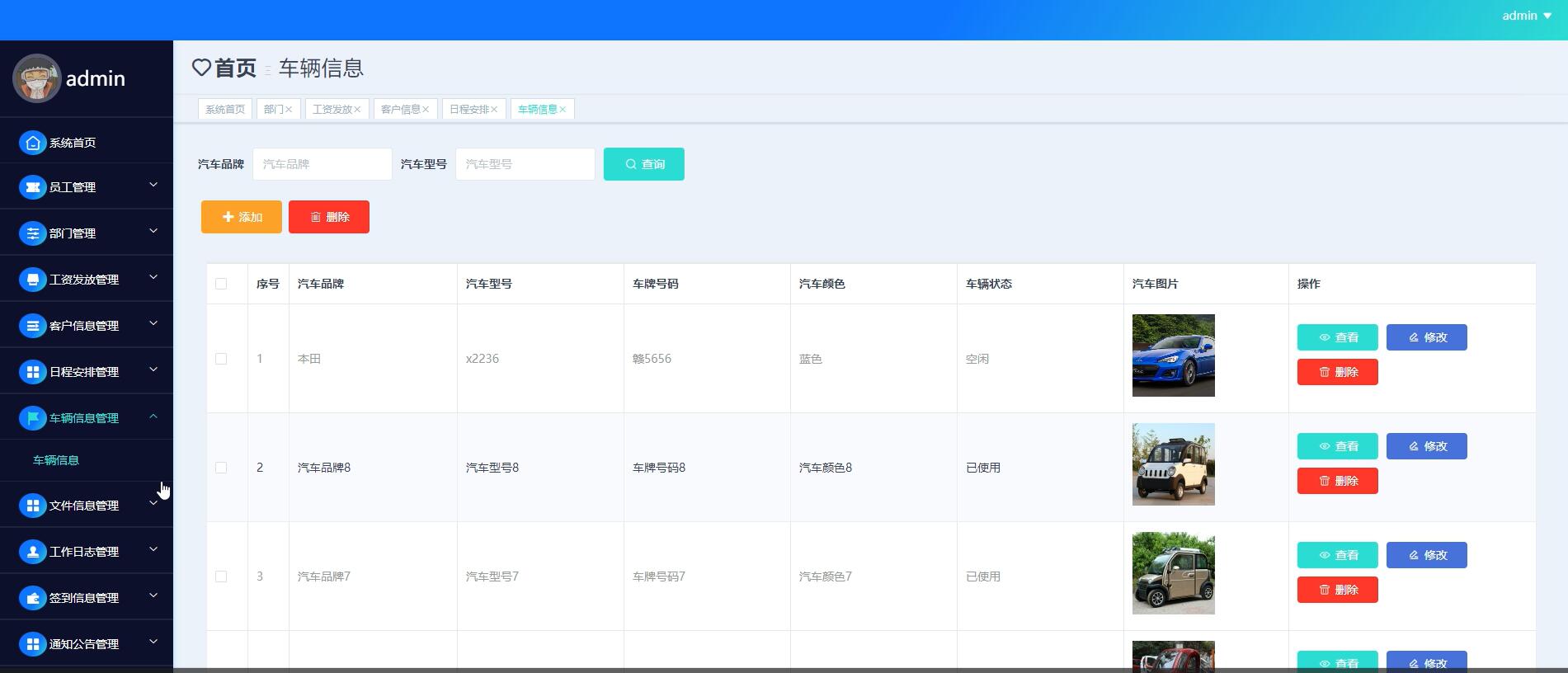Click the 员工管理 sidebar icon
The image size is (1568, 673).
pos(33,187)
